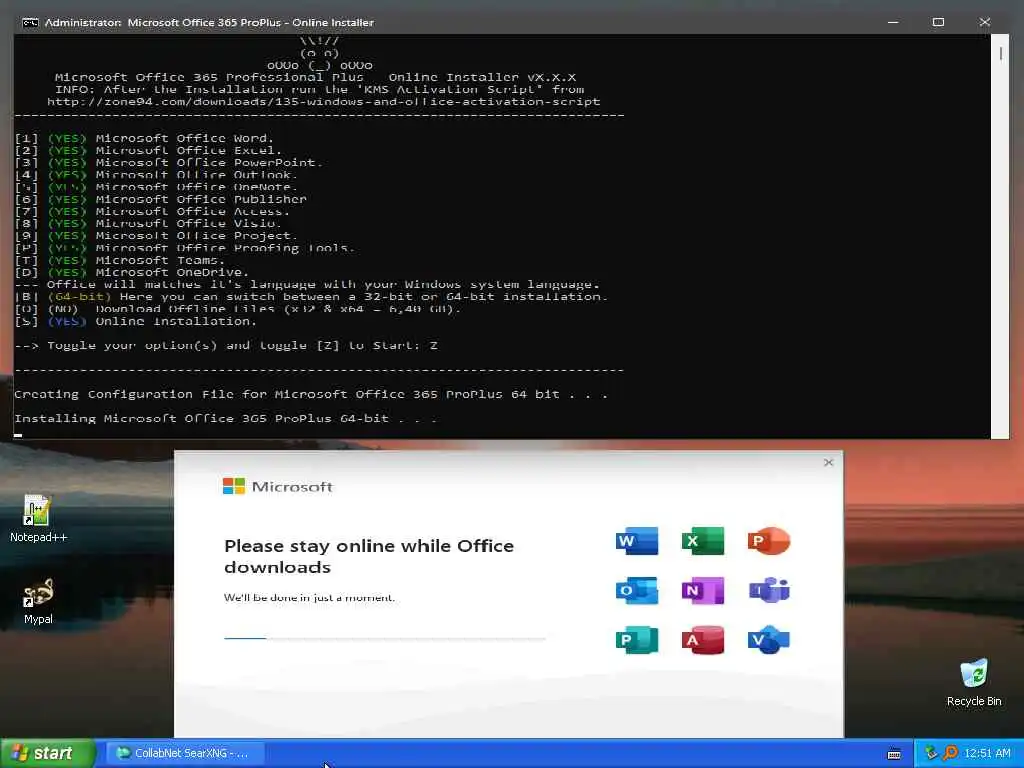Select the Notepad++ desktop shortcut

coord(38,519)
